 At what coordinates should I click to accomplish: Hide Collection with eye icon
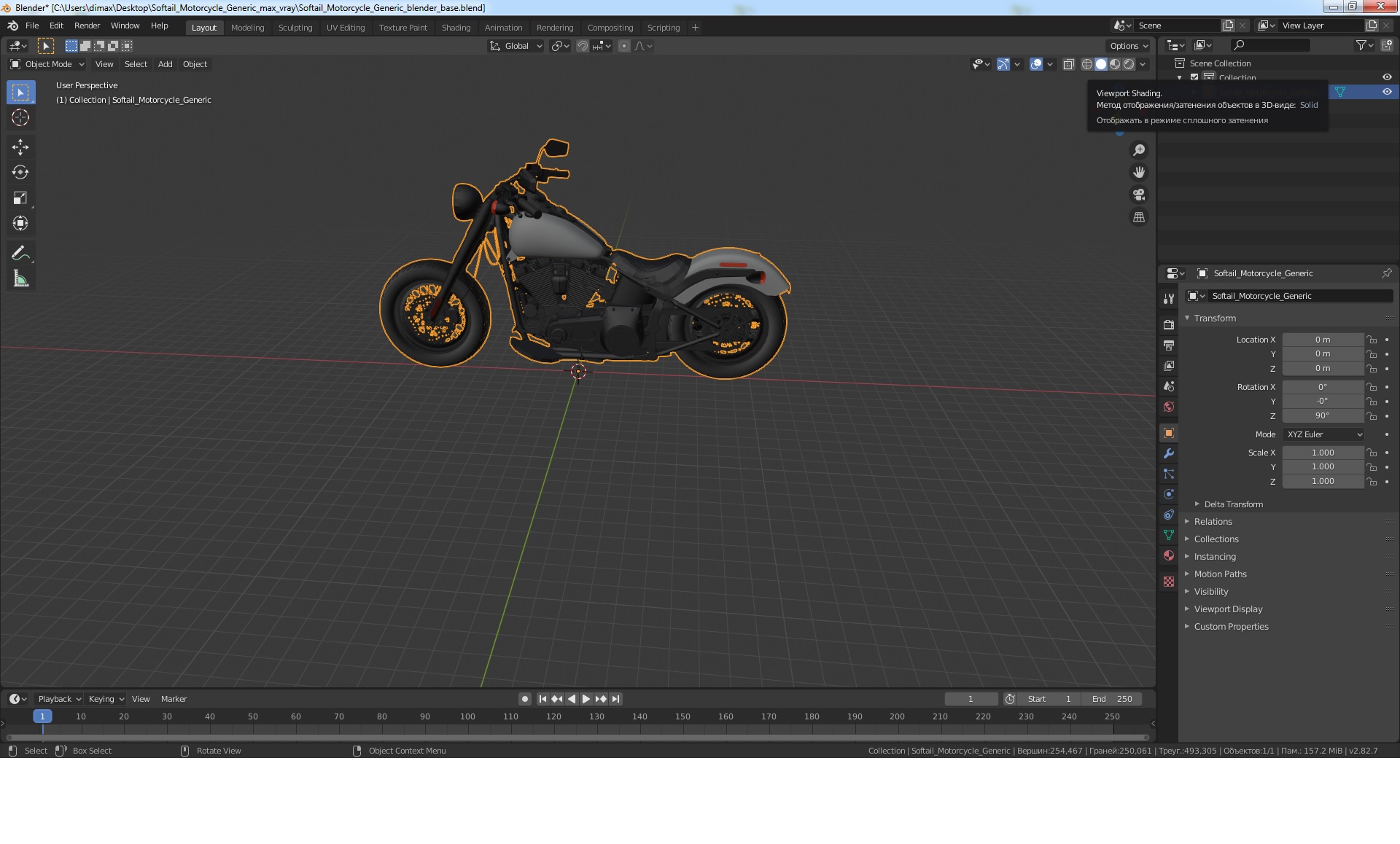[x=1387, y=77]
